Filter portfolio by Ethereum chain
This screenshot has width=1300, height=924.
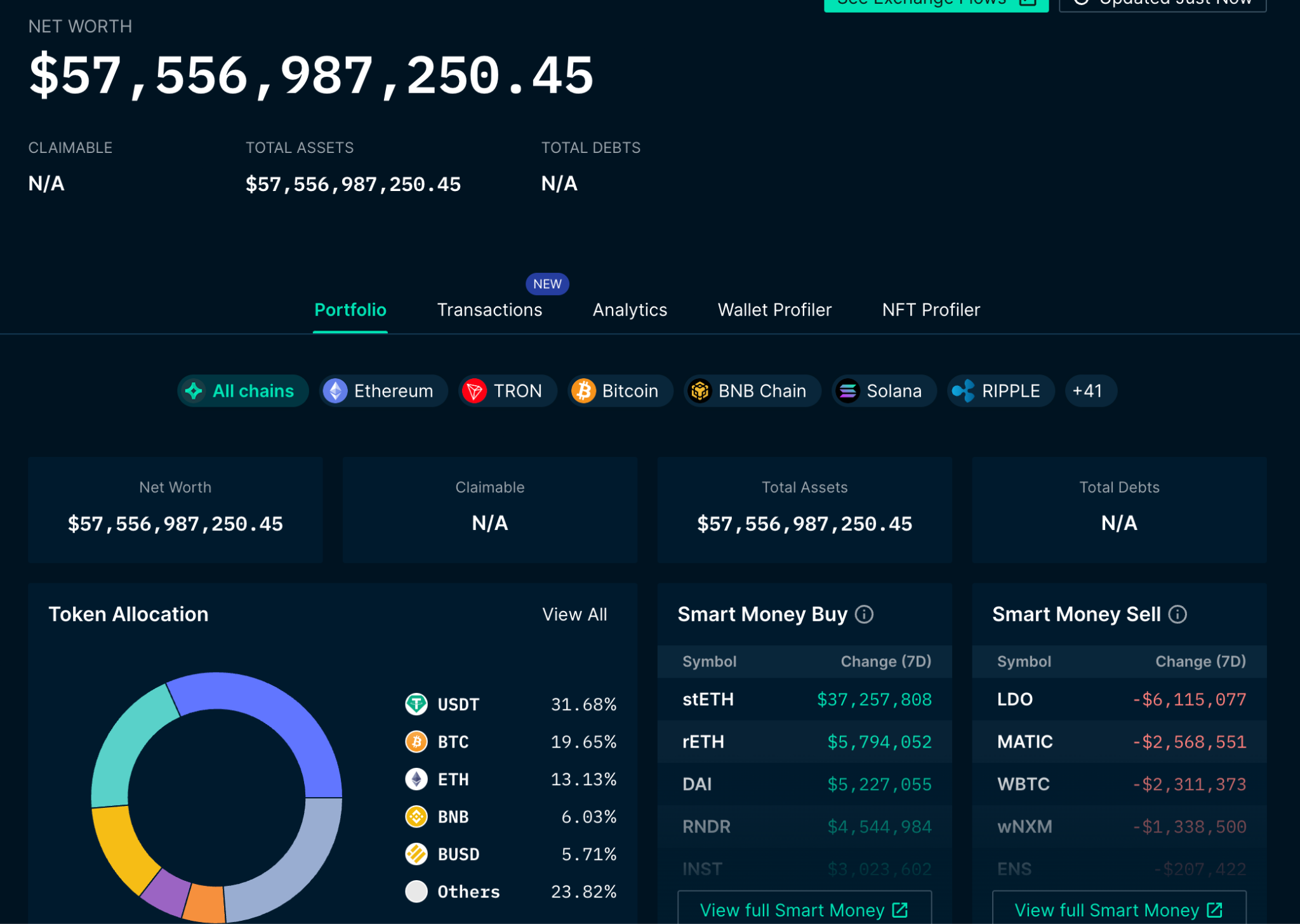coord(383,391)
